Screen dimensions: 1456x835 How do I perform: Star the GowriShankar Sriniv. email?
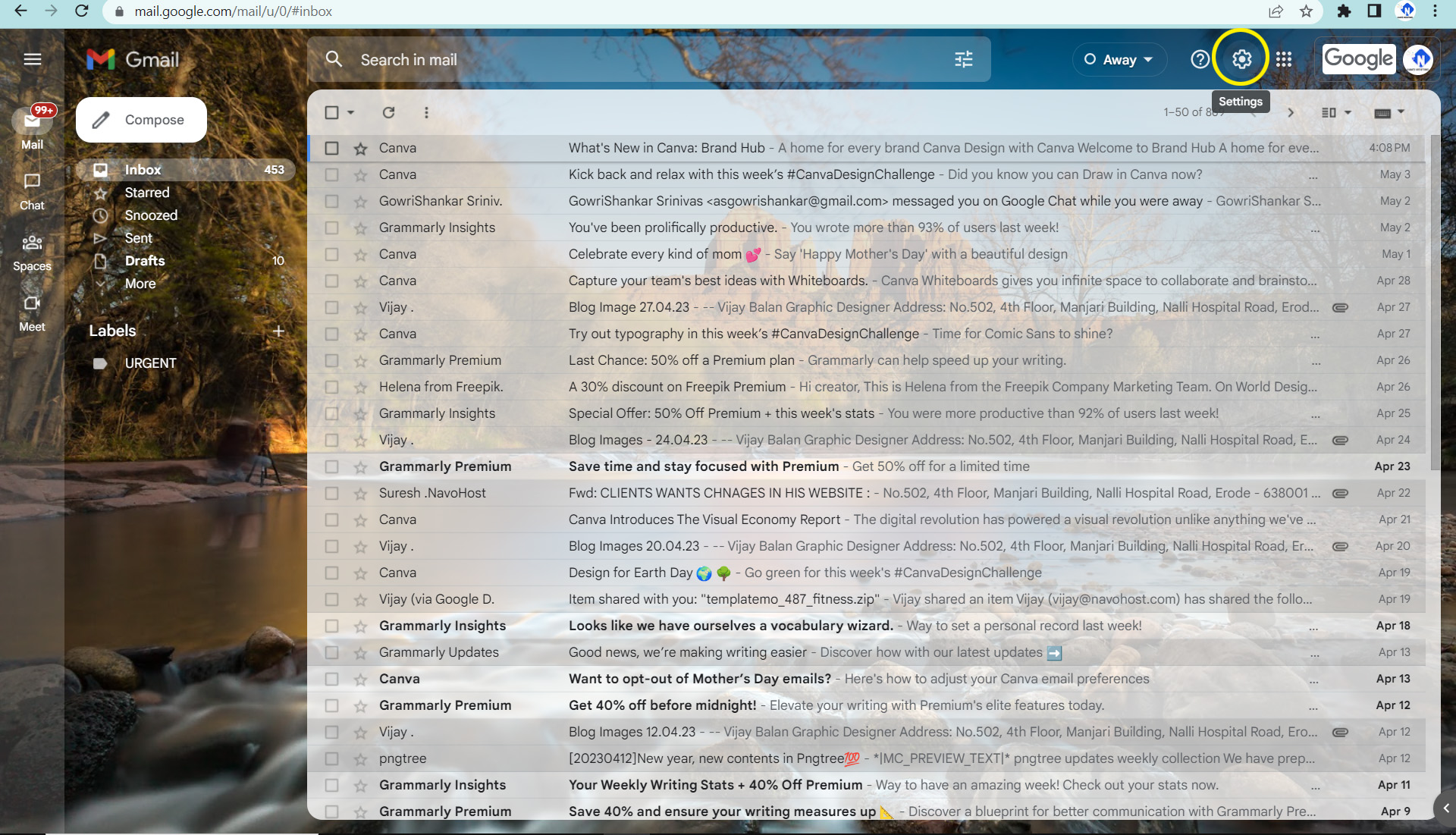click(x=360, y=202)
